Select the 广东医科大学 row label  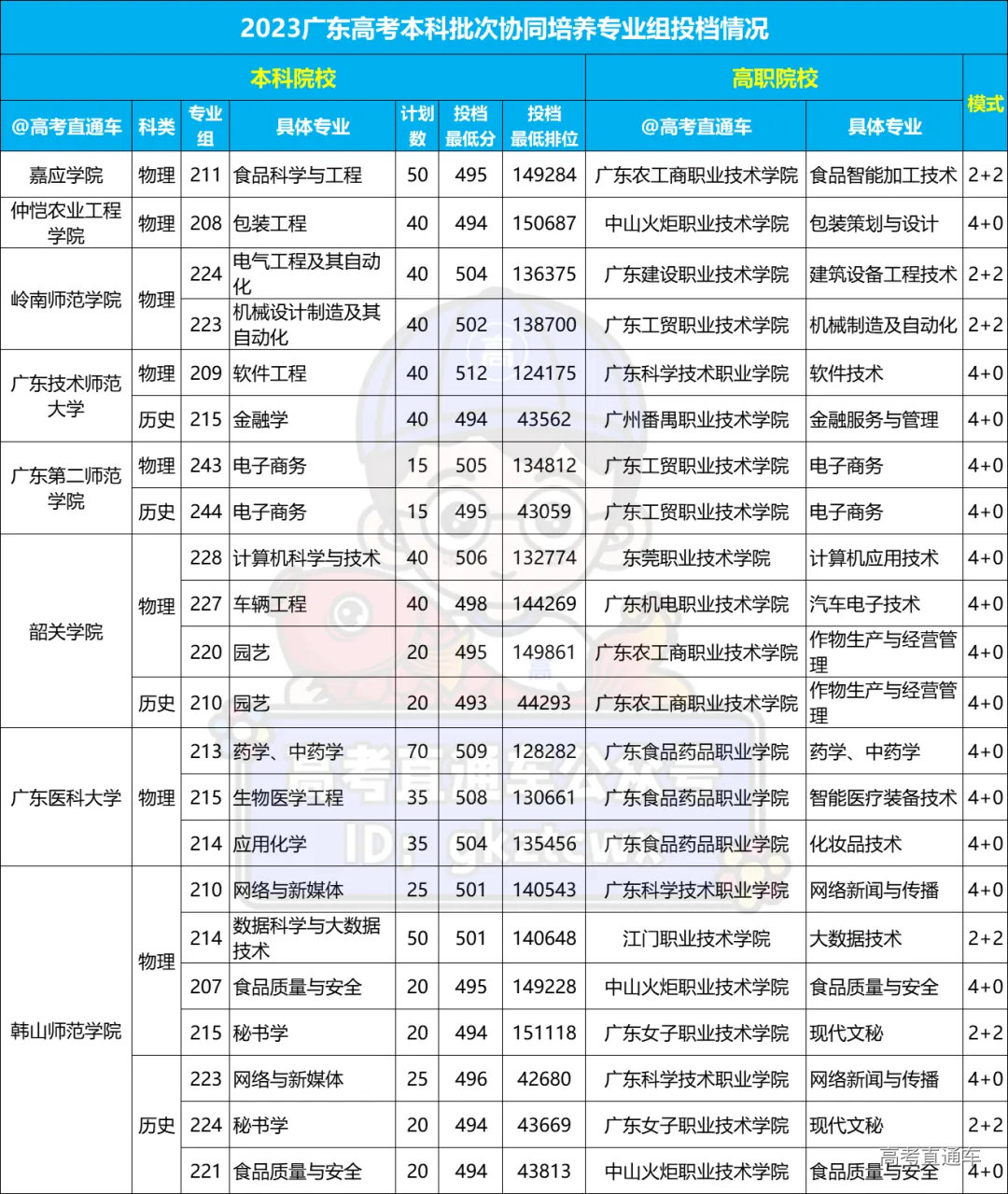[66, 798]
